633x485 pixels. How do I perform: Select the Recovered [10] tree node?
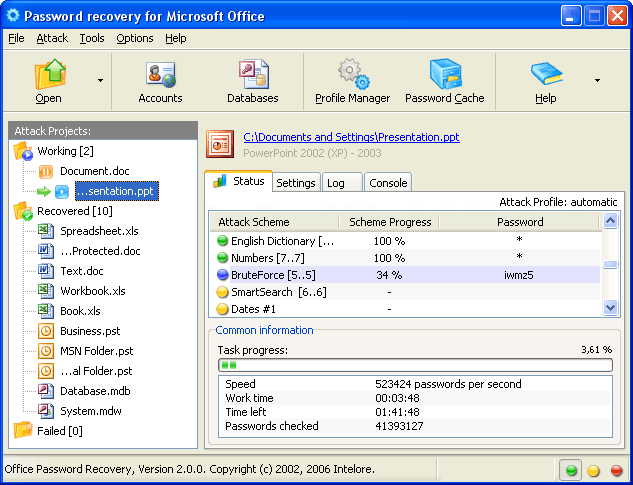point(75,211)
